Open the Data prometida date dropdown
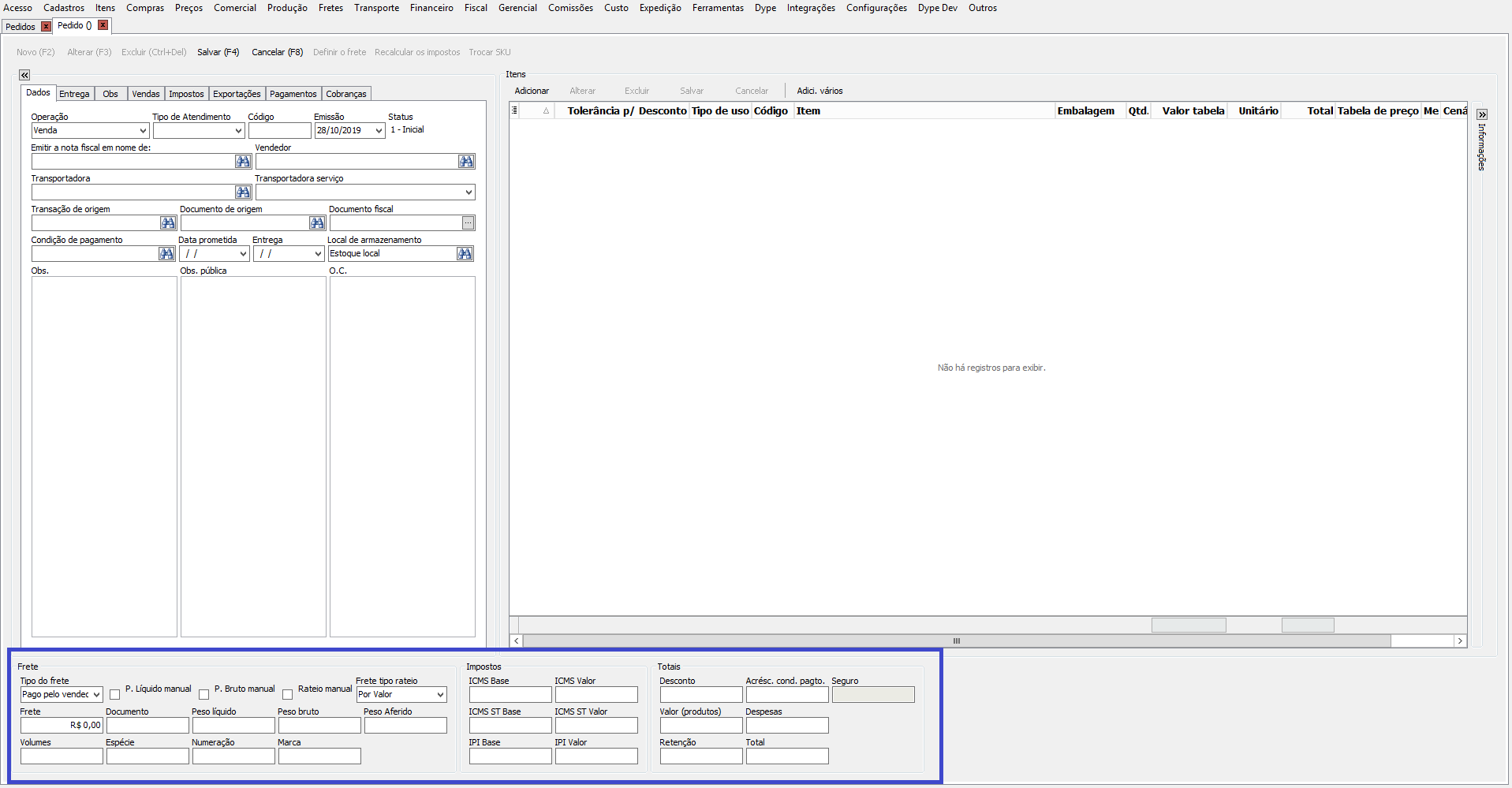The image size is (1512, 788). (243, 254)
